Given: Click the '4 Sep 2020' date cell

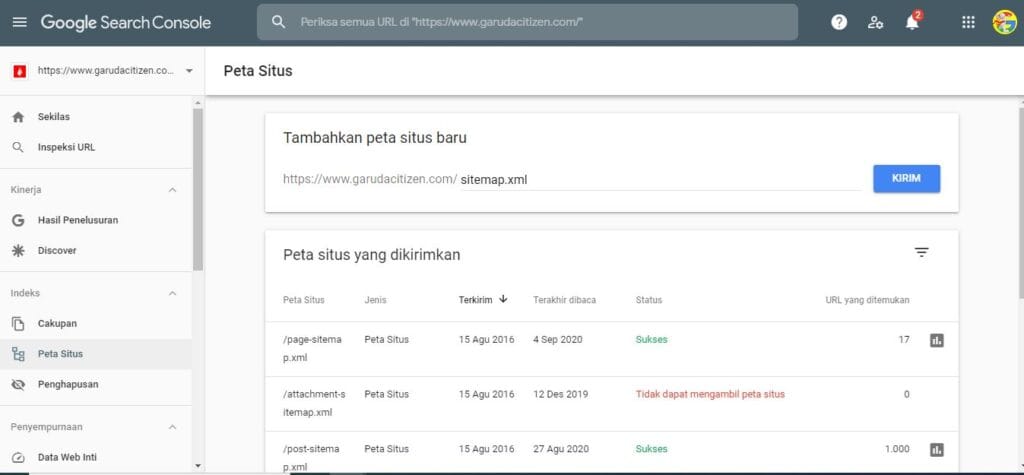Looking at the screenshot, I should 558,340.
